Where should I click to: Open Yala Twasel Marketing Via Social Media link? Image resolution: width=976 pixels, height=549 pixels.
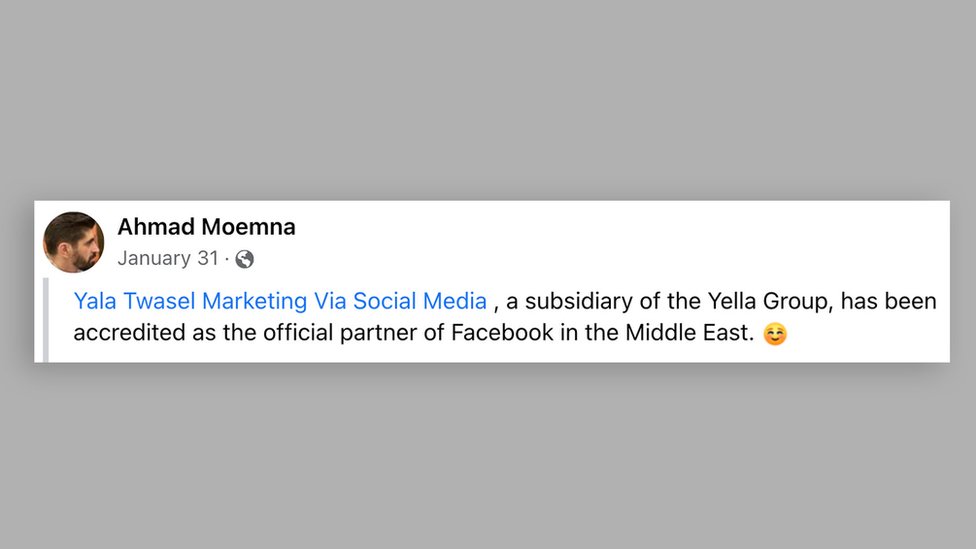tap(280, 301)
